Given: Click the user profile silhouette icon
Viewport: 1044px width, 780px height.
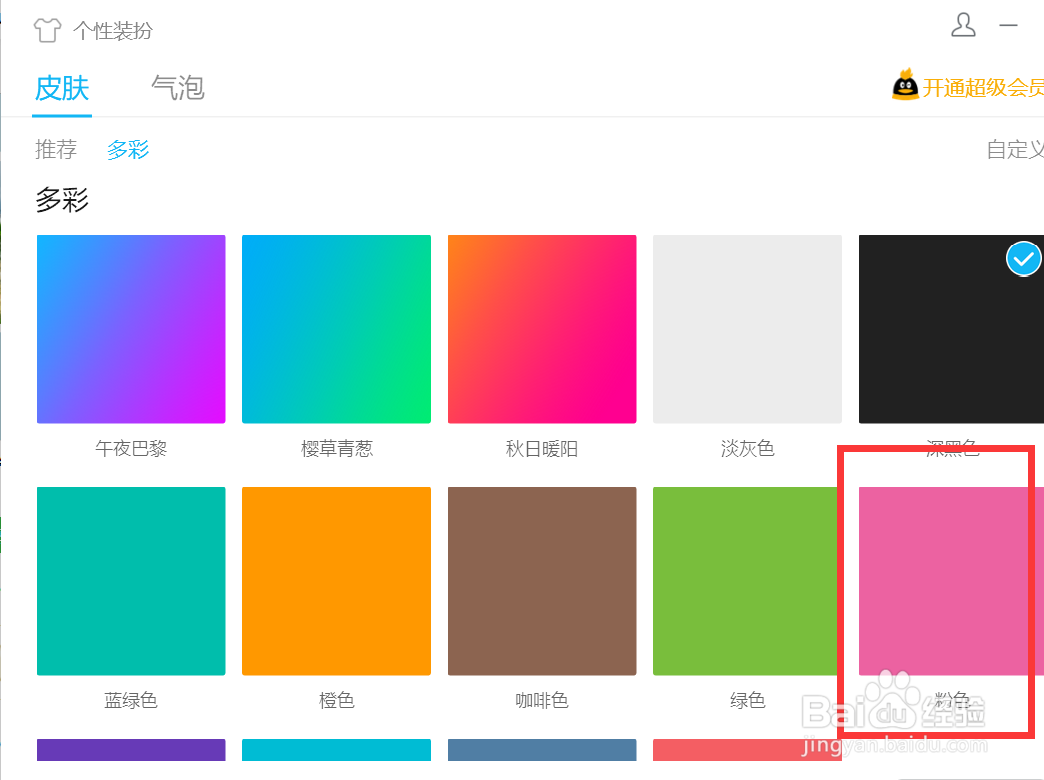Looking at the screenshot, I should coord(963,27).
